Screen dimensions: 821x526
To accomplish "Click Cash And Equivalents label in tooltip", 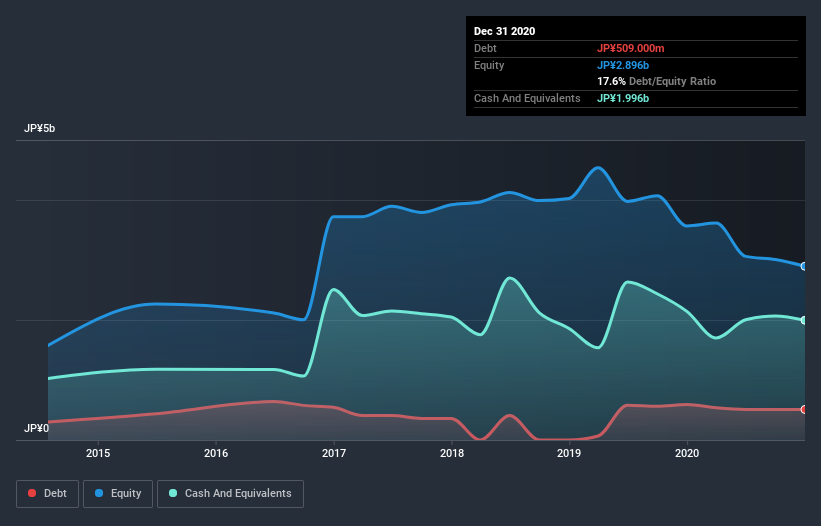I will [527, 98].
